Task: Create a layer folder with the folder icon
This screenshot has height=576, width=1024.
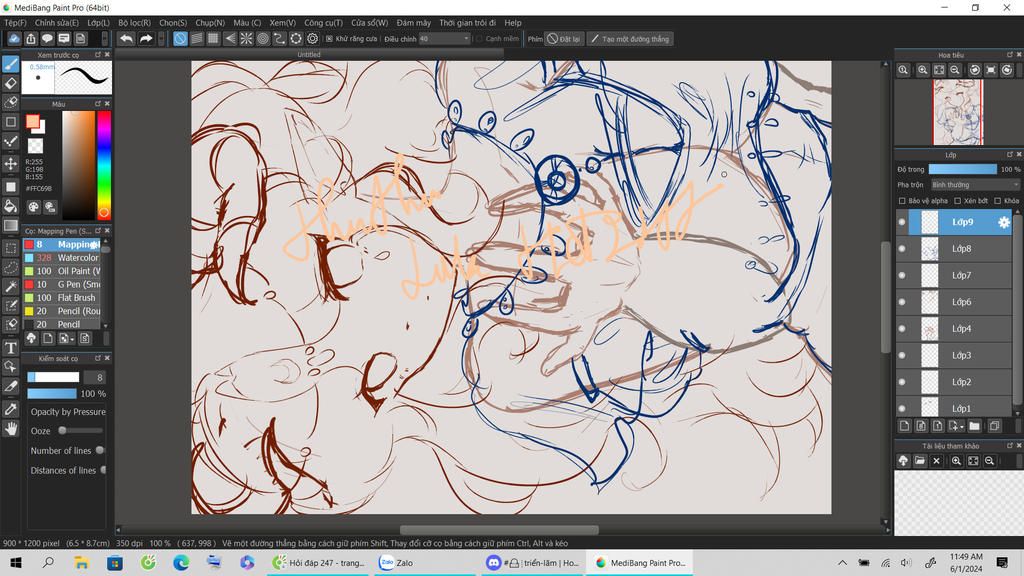Action: pos(974,426)
